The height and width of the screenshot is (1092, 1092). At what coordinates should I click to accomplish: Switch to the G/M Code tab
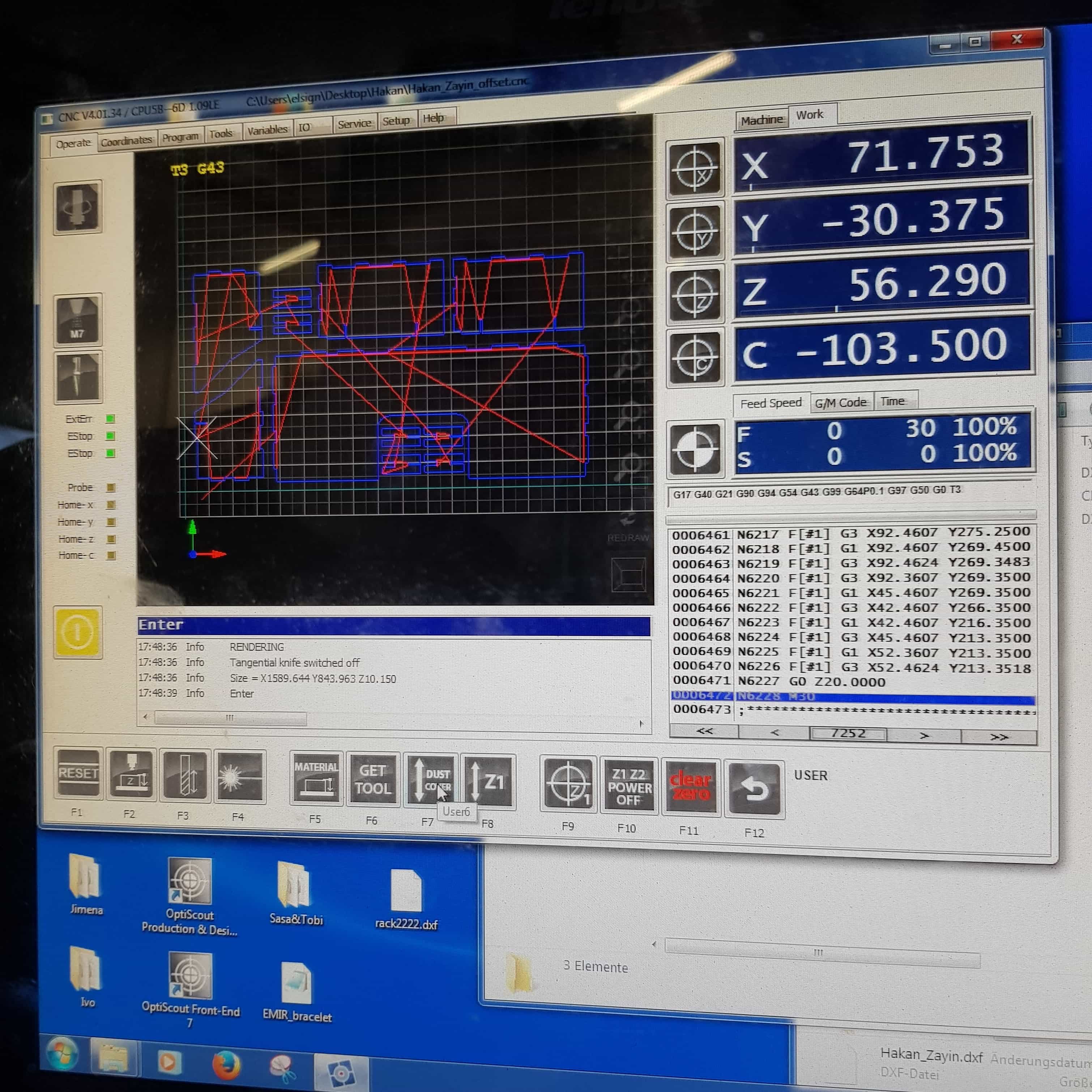pos(840,402)
